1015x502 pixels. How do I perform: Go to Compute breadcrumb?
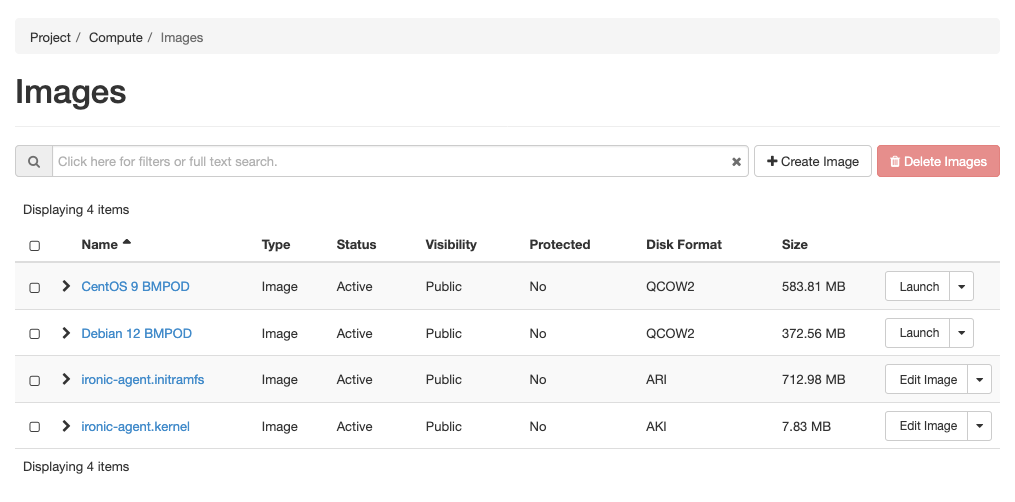click(115, 37)
